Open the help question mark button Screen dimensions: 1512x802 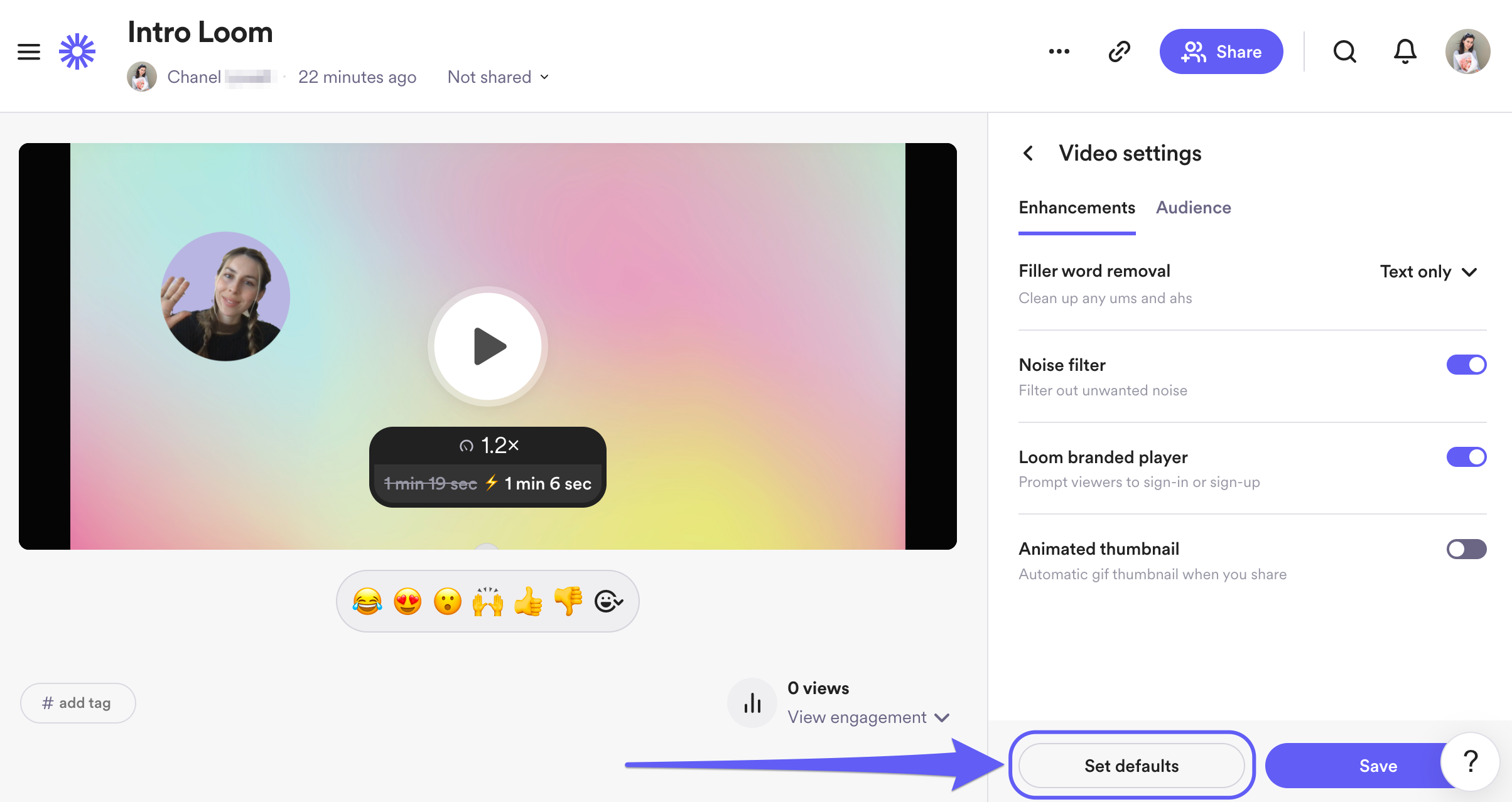[x=1470, y=761]
